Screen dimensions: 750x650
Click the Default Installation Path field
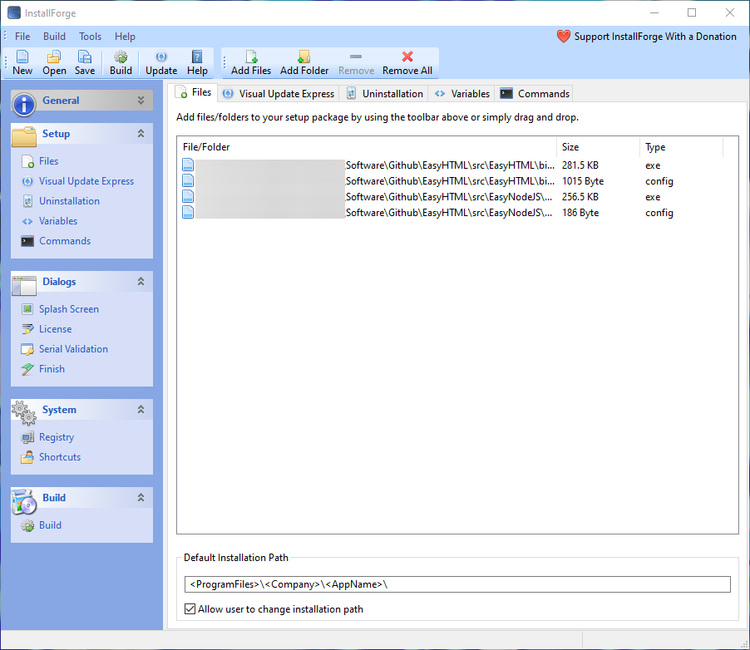coord(457,584)
